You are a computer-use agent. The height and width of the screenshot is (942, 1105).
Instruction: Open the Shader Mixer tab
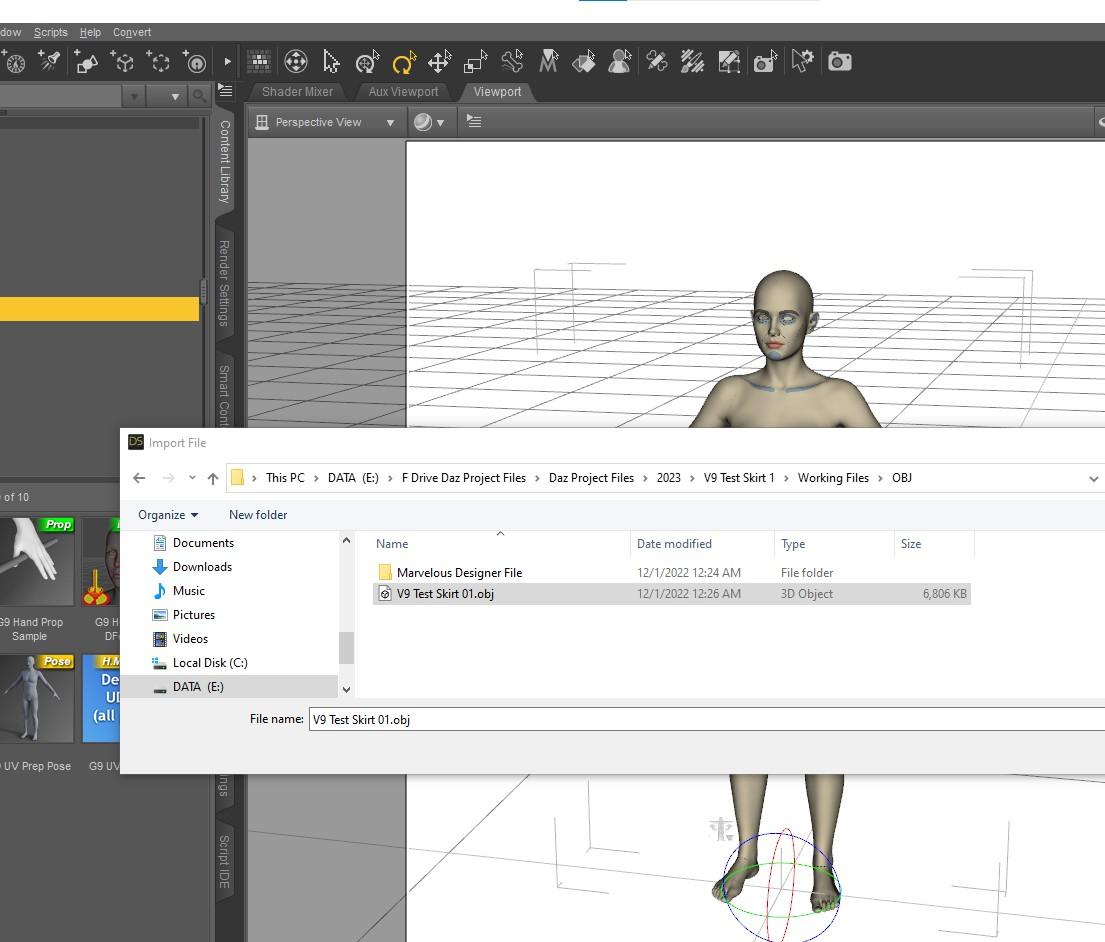pos(297,92)
